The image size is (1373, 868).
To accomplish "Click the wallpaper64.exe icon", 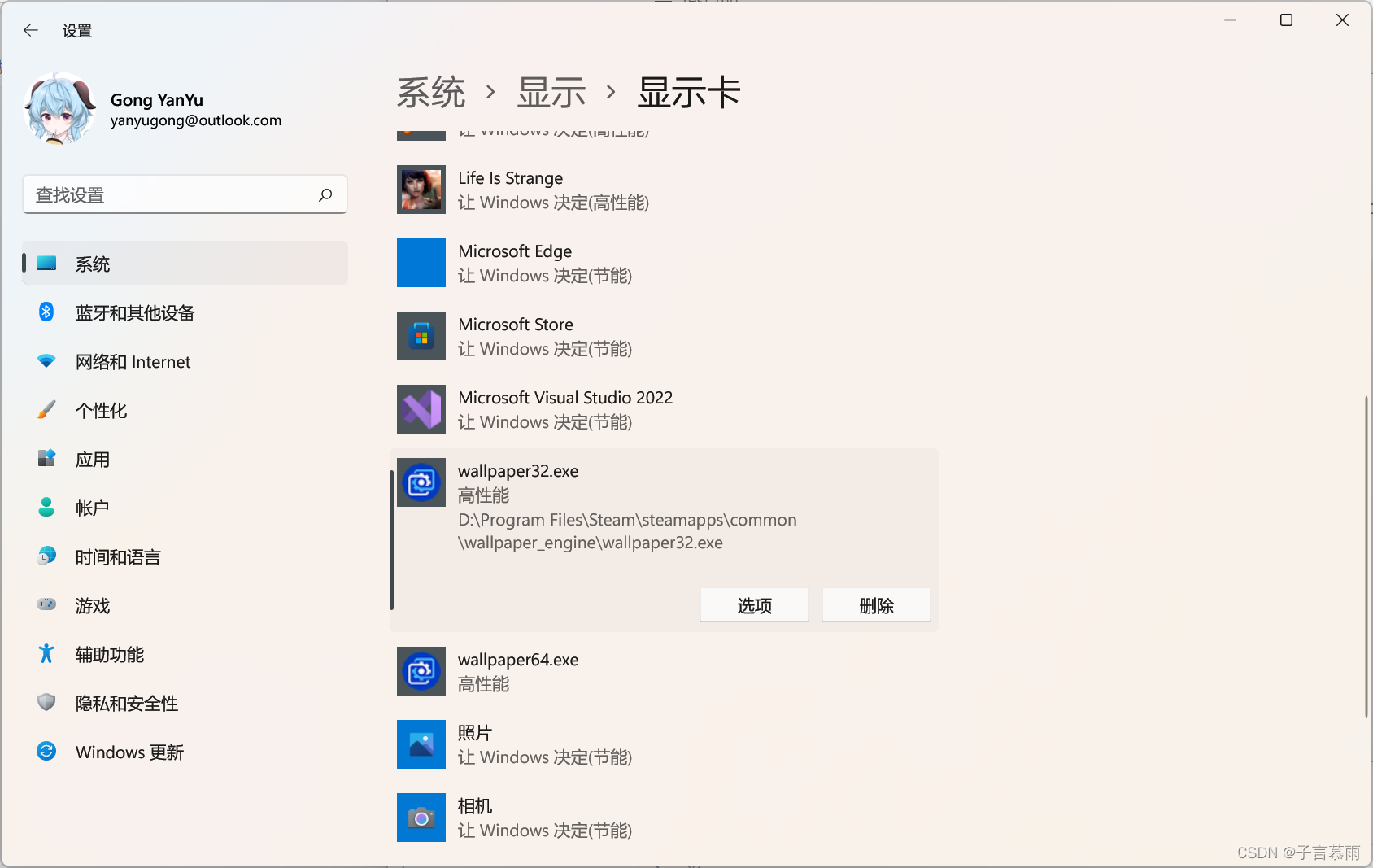I will pyautogui.click(x=421, y=671).
